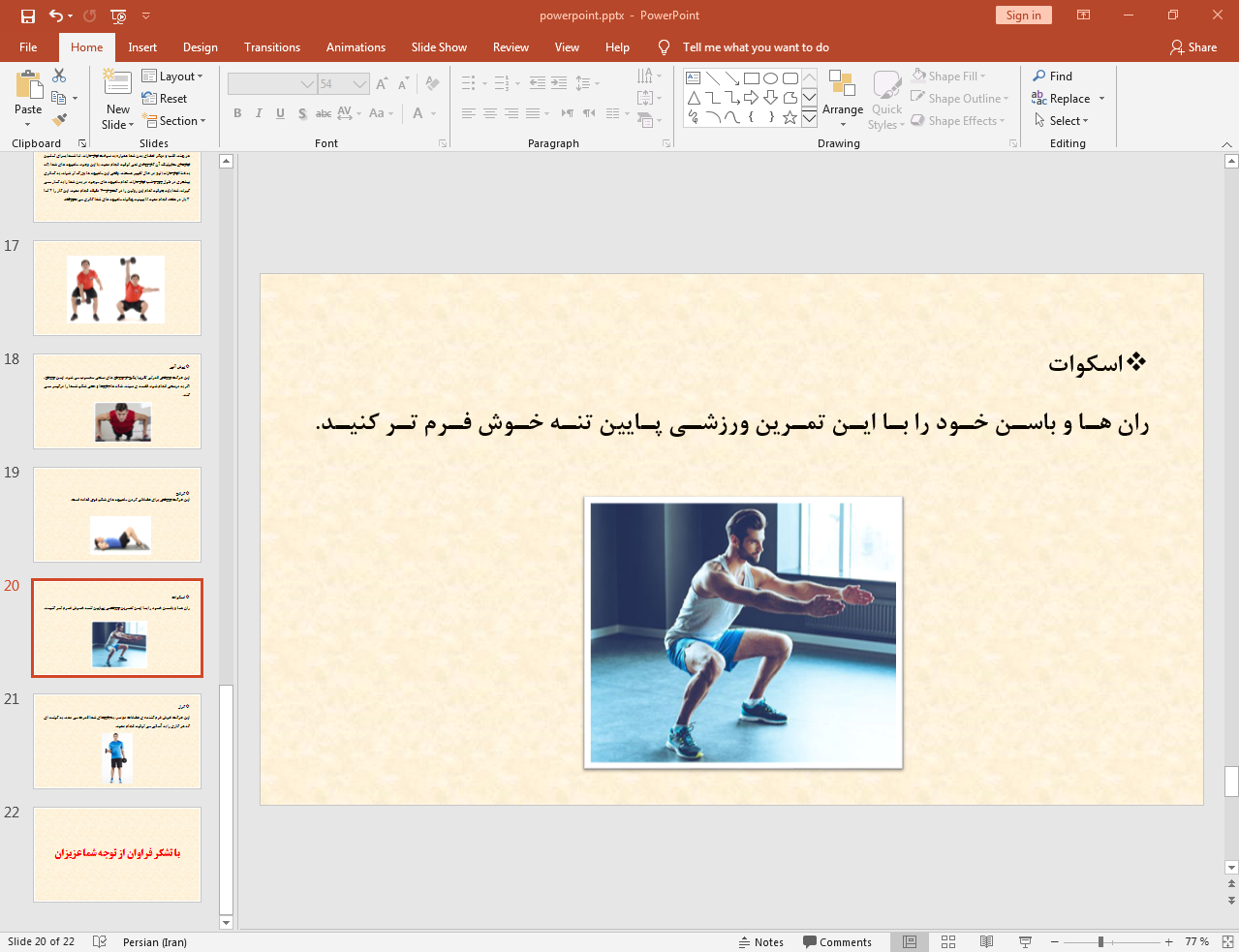Screen dimensions: 1239x952
Task: Align text left
Action: pos(468,113)
